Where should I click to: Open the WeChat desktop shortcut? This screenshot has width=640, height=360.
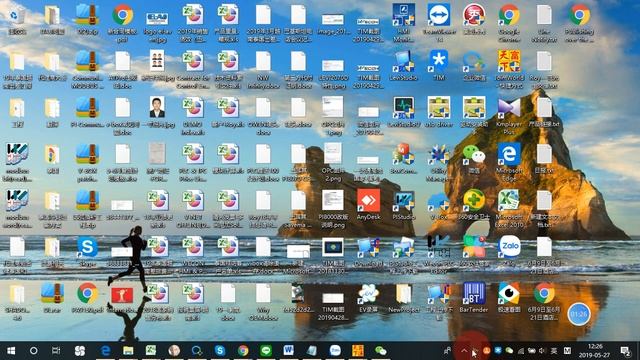click(x=474, y=155)
